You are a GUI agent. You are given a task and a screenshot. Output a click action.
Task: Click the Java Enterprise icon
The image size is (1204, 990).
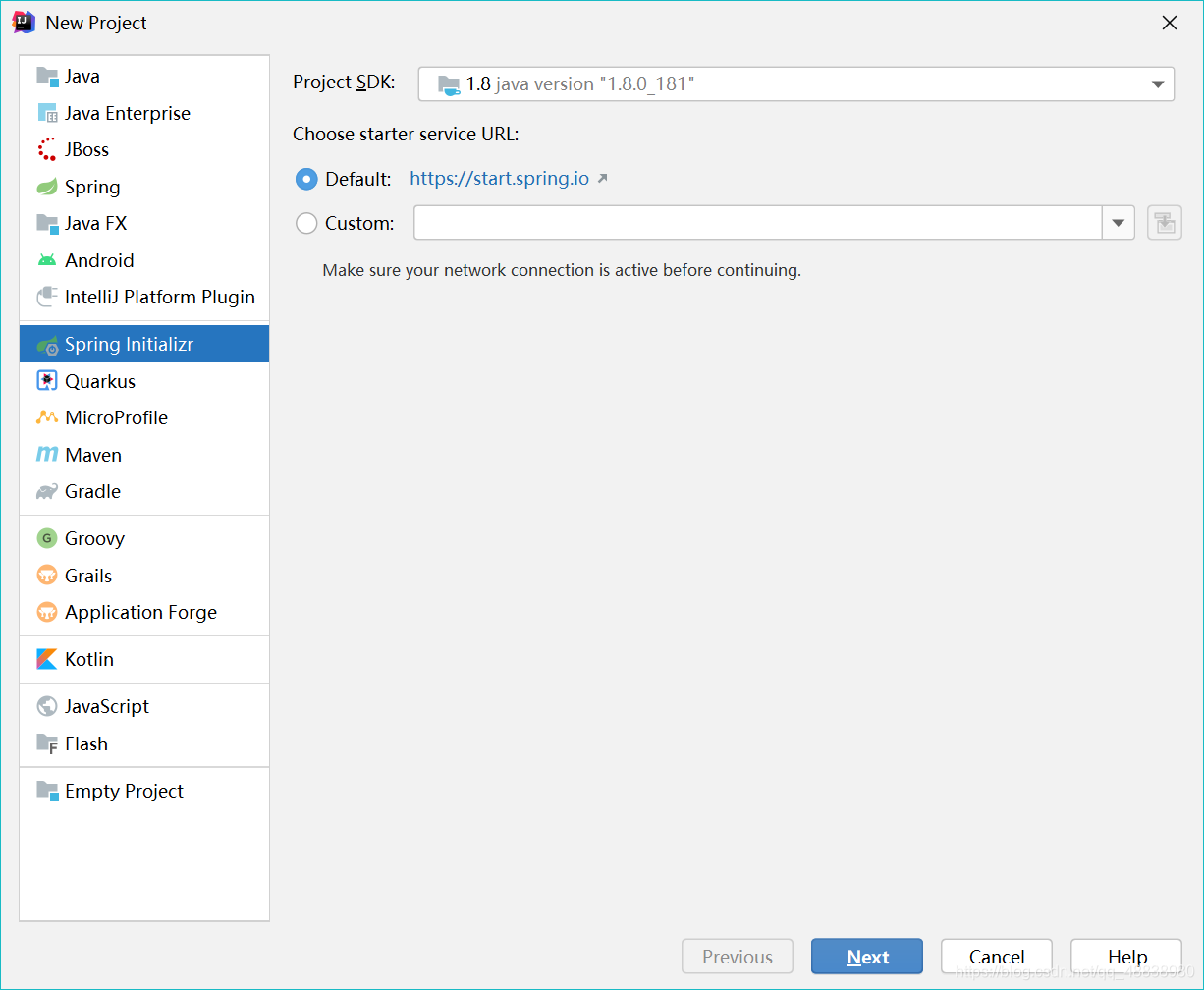47,113
